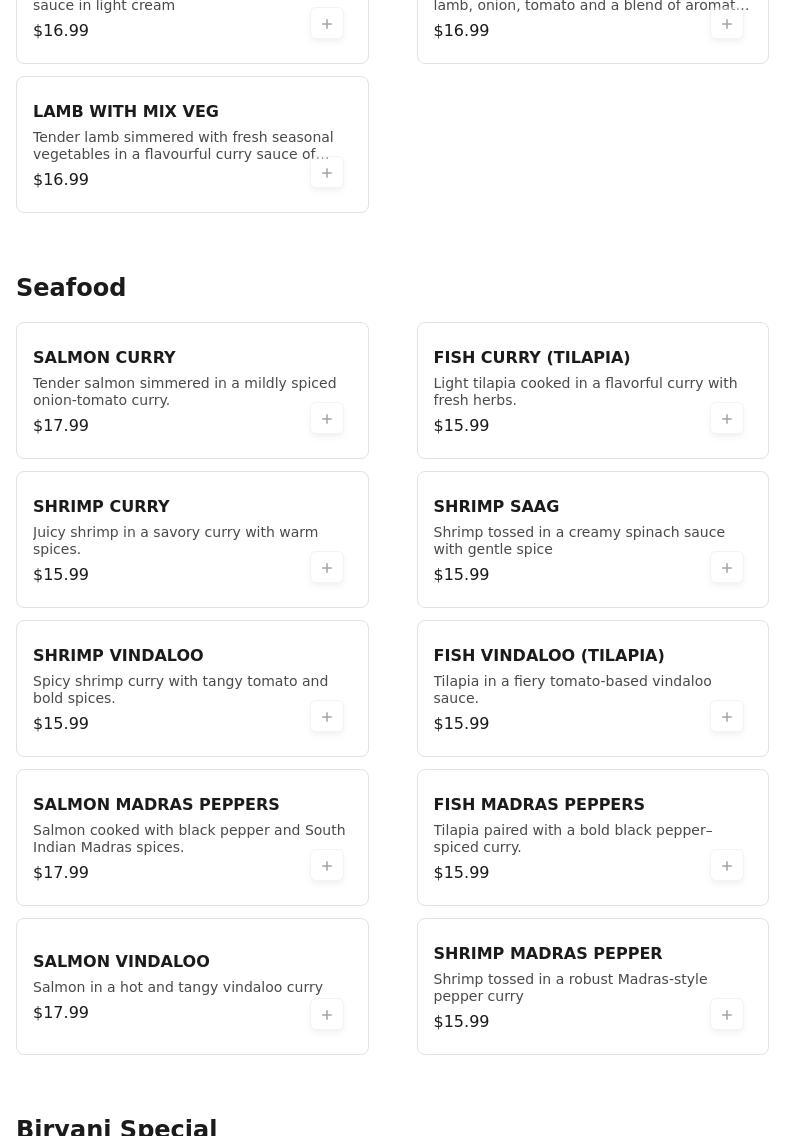Add Salmon Madras Peppers with plus icon
785x1136 pixels.
[327, 866]
